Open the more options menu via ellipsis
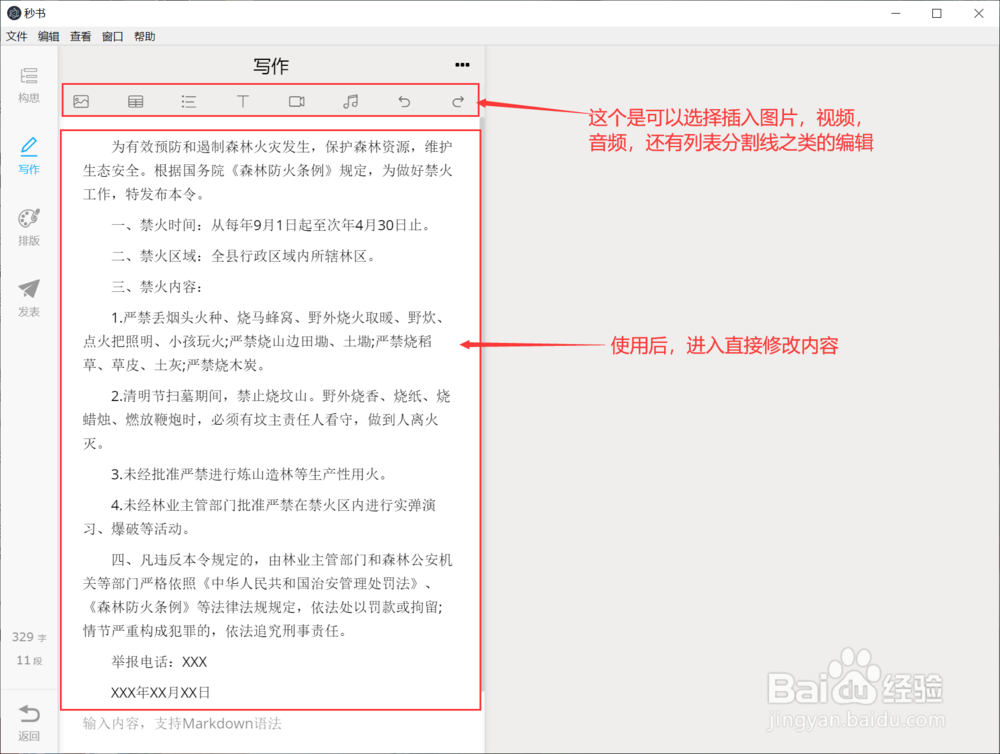 point(462,64)
